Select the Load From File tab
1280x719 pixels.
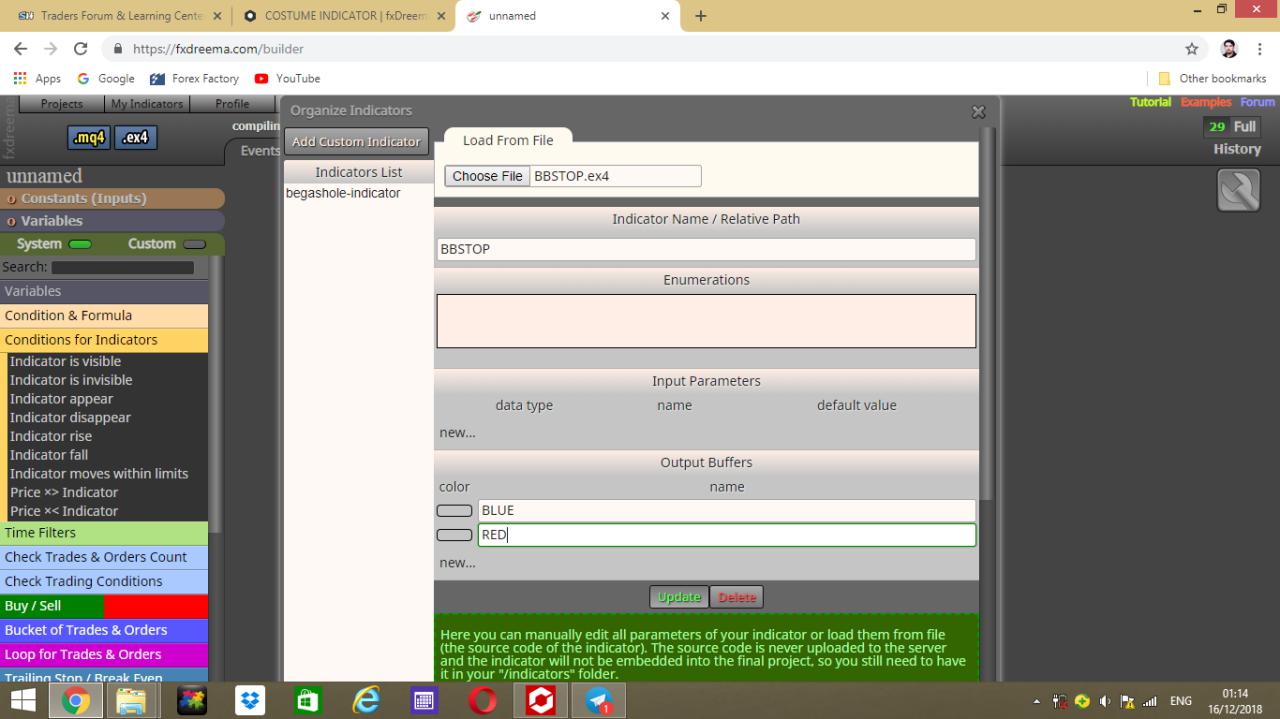tap(508, 140)
